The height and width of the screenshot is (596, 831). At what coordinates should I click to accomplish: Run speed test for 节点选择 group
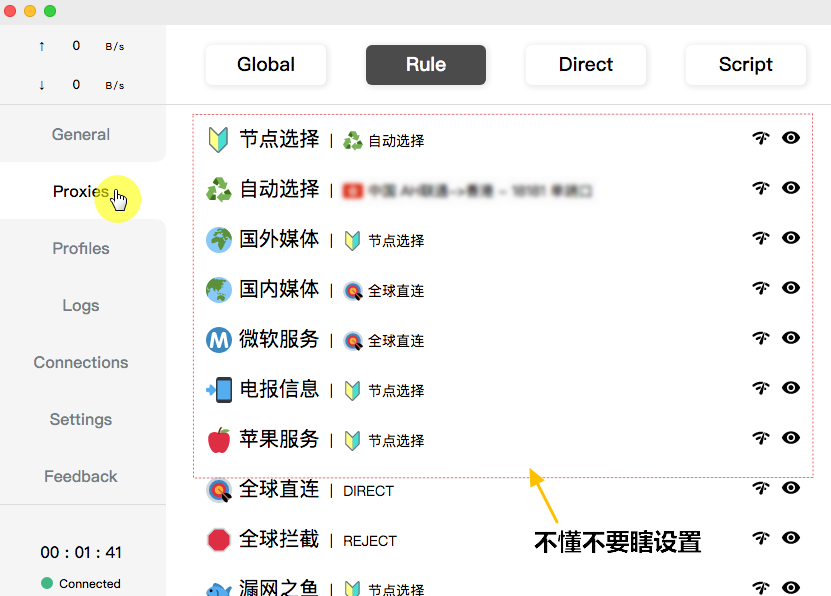pos(760,138)
